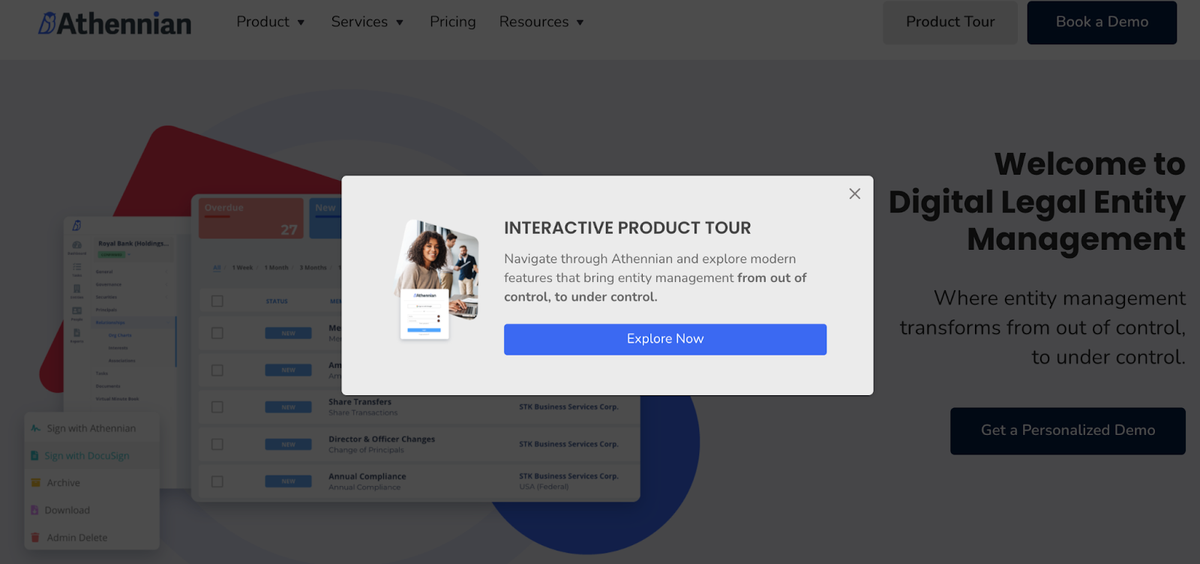Click the "Share Transfers" row title

361,402
